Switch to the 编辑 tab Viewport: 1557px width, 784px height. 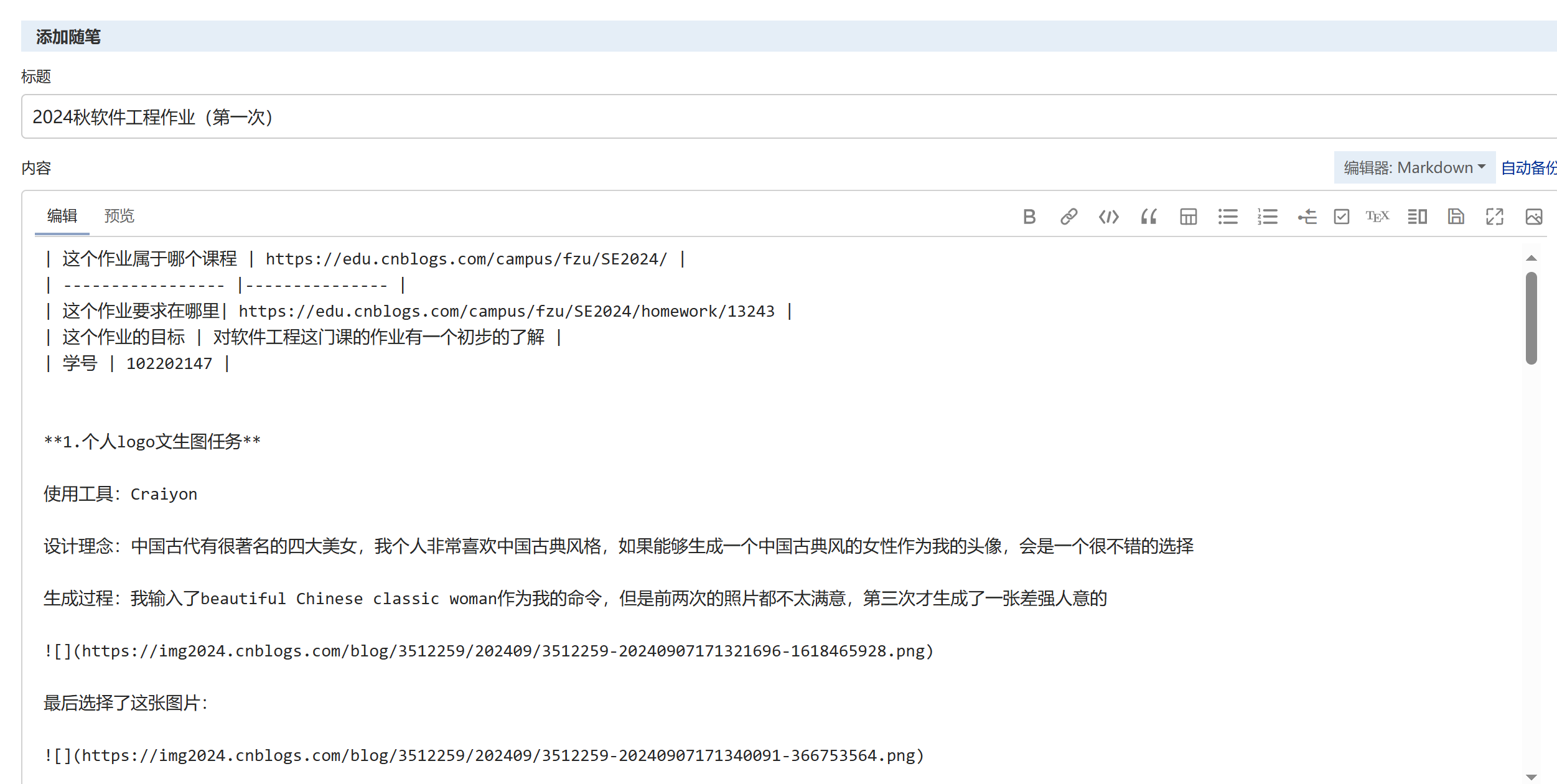click(x=62, y=216)
